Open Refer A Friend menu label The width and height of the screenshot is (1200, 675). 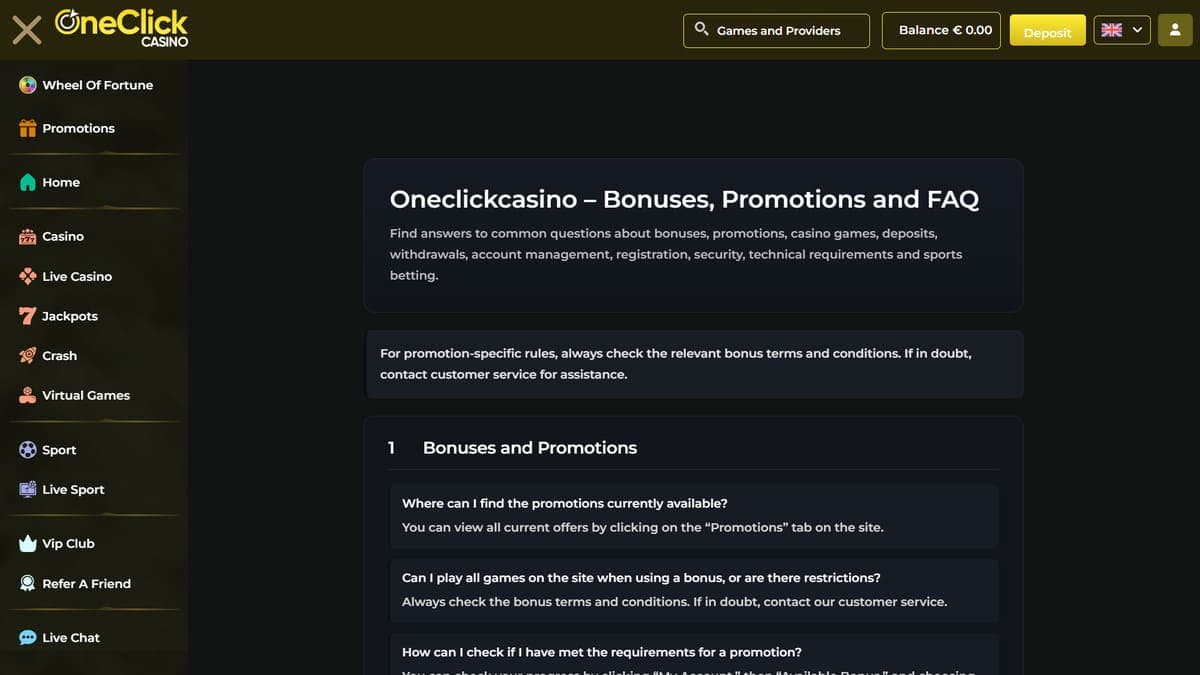tap(86, 583)
